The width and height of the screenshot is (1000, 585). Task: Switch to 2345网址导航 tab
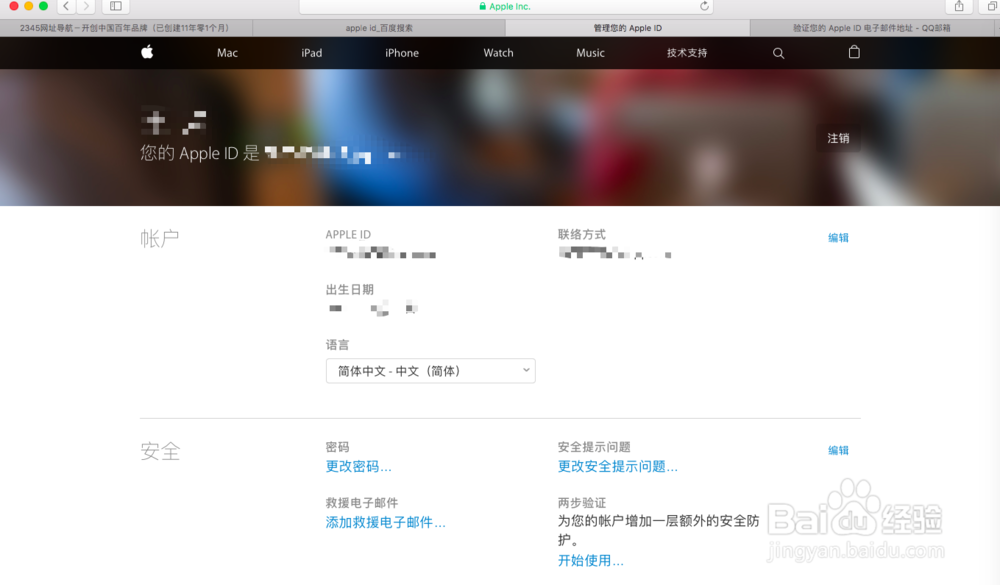126,28
